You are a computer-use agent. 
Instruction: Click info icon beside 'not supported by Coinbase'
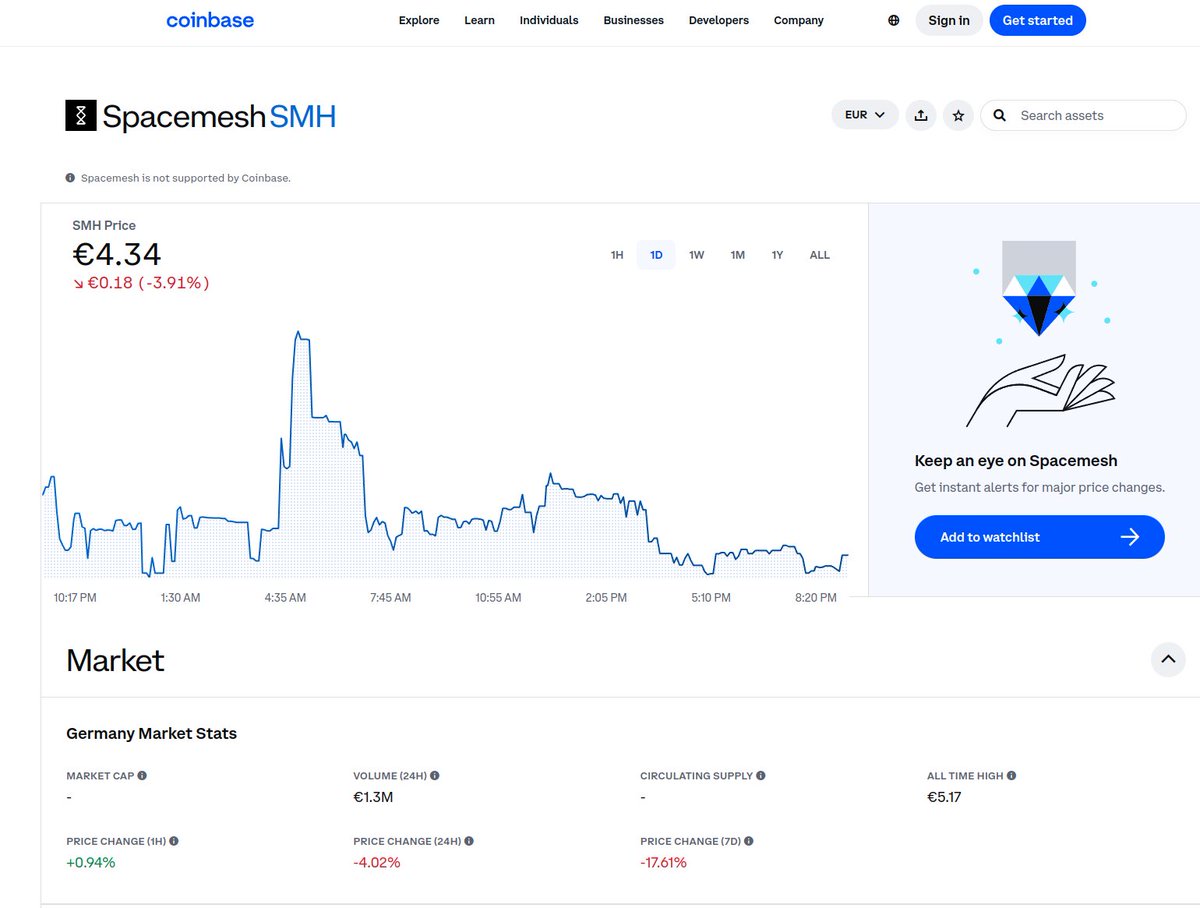click(x=70, y=178)
